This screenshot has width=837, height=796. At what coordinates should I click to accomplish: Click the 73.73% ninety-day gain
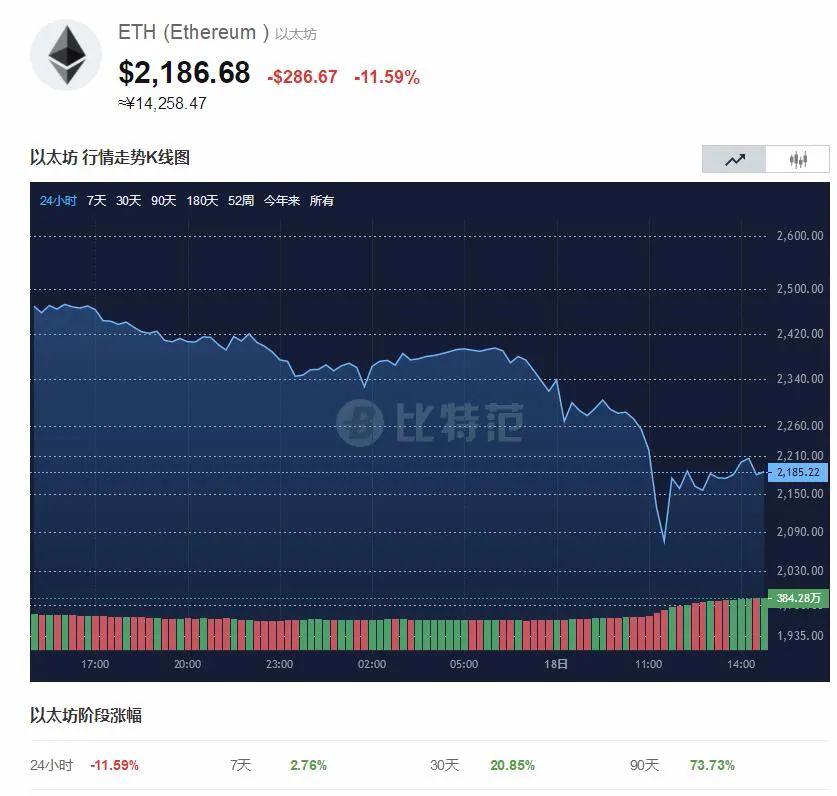[x=709, y=763]
